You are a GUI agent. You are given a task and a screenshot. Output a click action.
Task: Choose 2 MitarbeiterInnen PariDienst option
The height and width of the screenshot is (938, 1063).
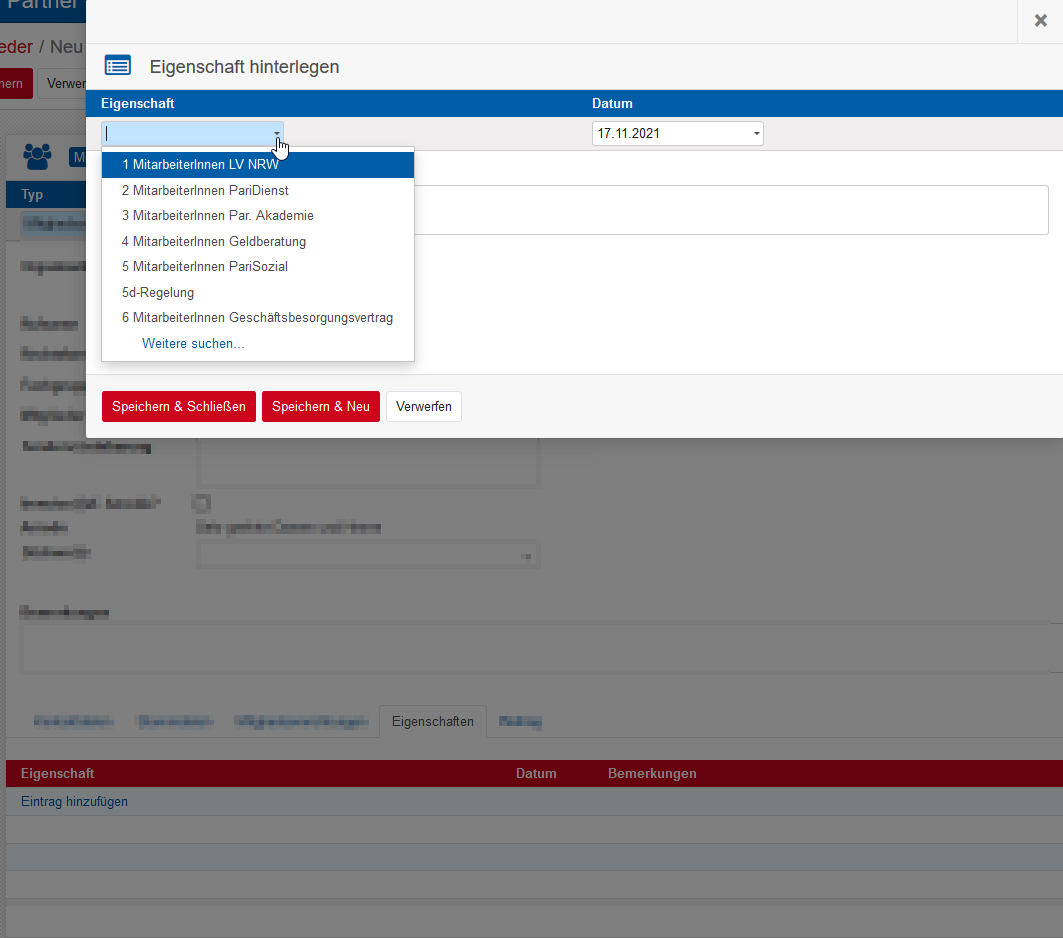tap(205, 190)
